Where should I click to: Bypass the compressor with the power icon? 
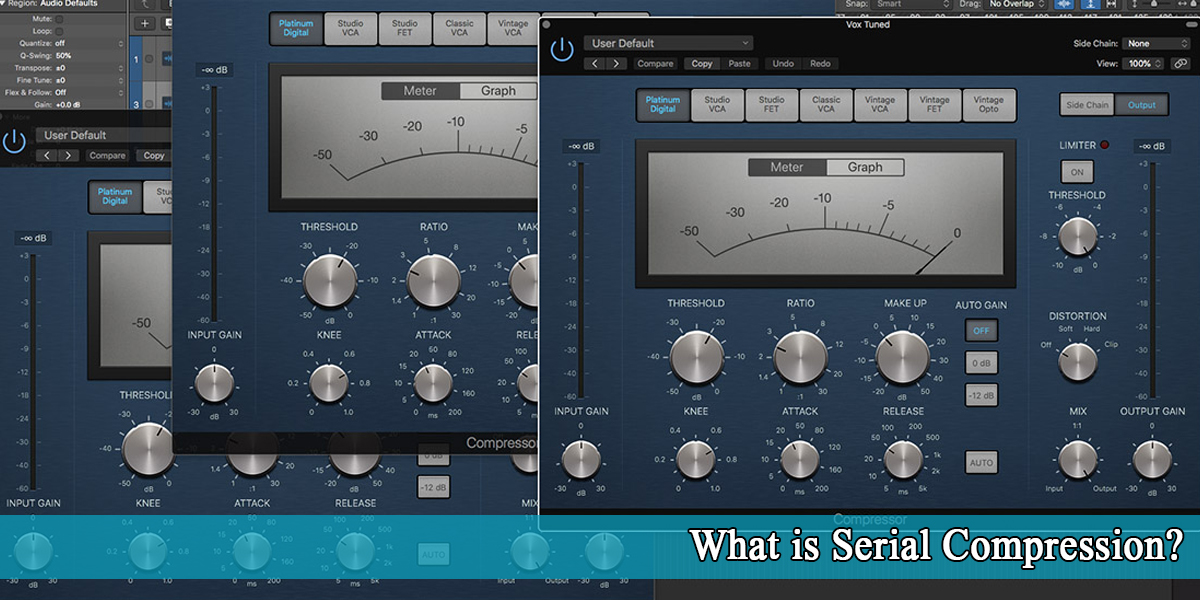(560, 44)
